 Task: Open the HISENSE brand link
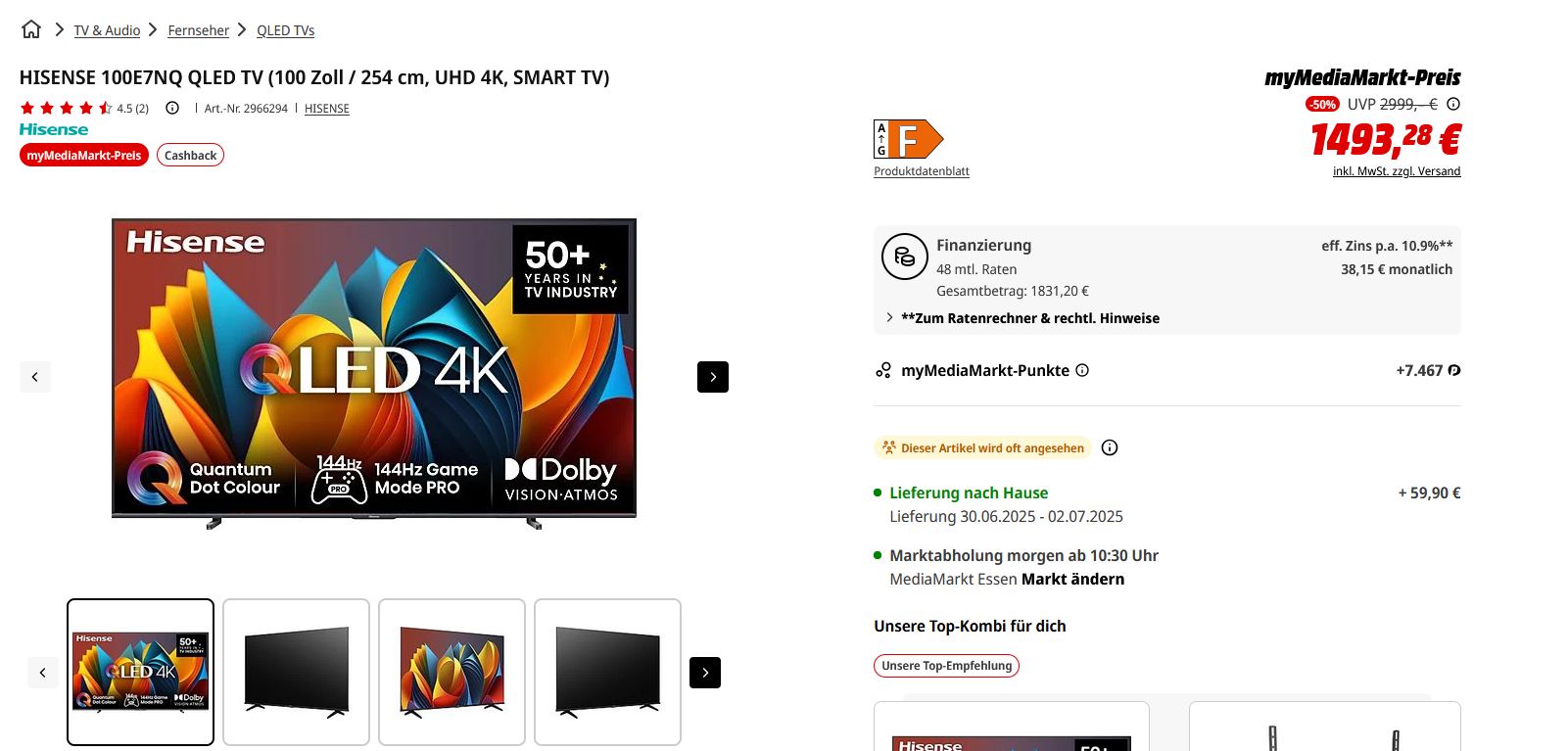[x=327, y=109]
